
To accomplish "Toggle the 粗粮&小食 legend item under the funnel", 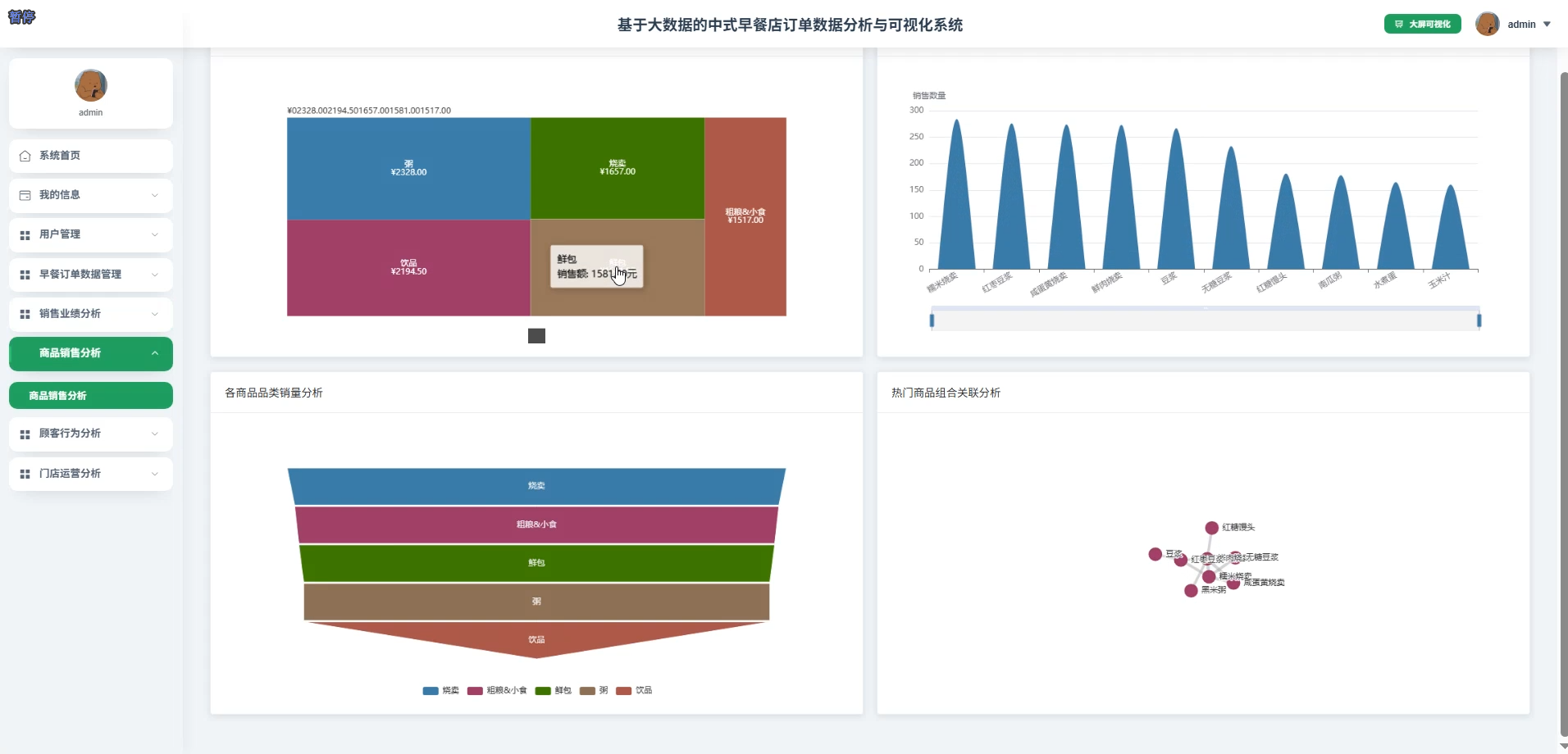I will coord(497,691).
